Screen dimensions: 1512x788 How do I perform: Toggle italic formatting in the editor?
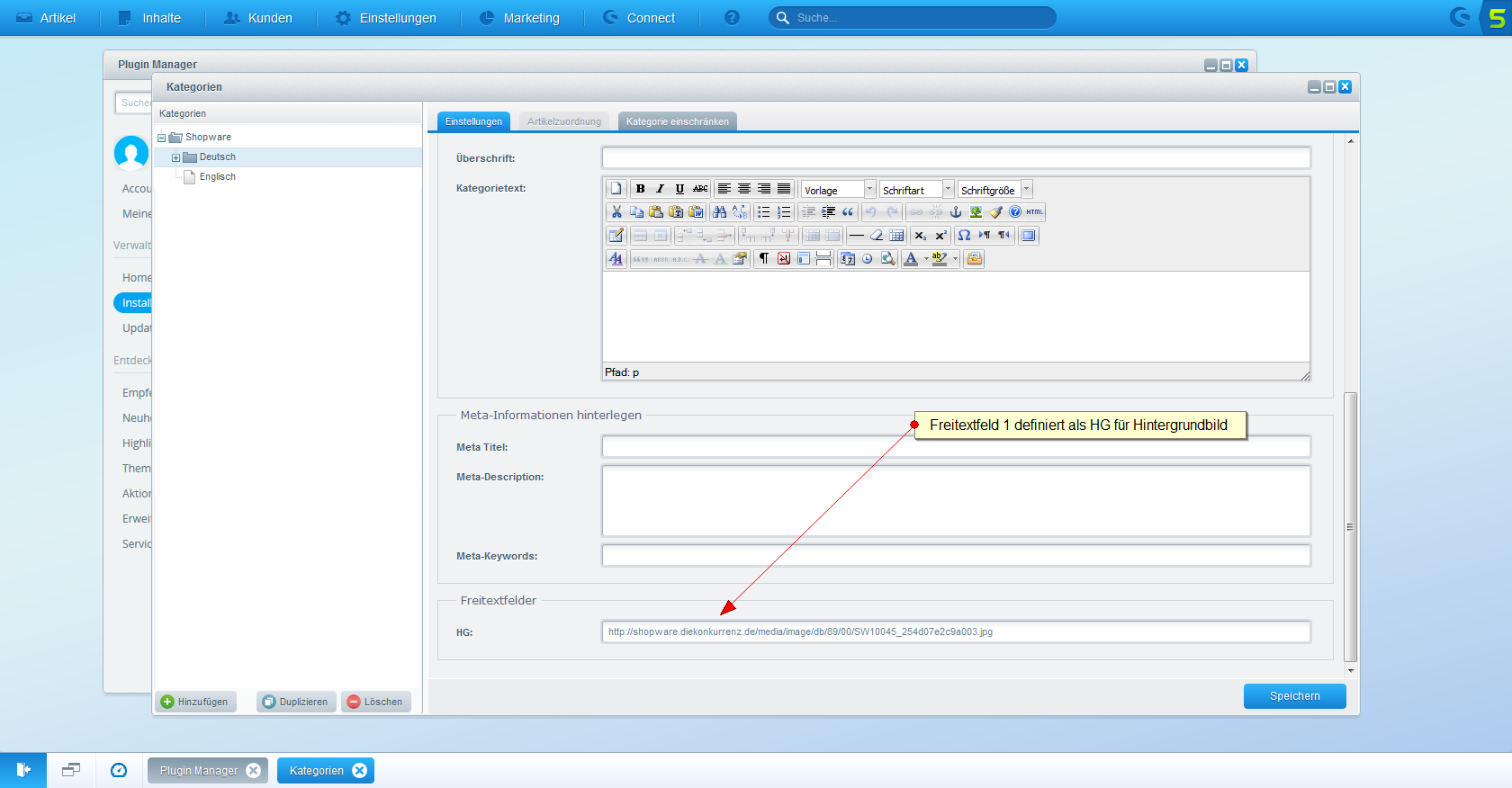click(660, 189)
